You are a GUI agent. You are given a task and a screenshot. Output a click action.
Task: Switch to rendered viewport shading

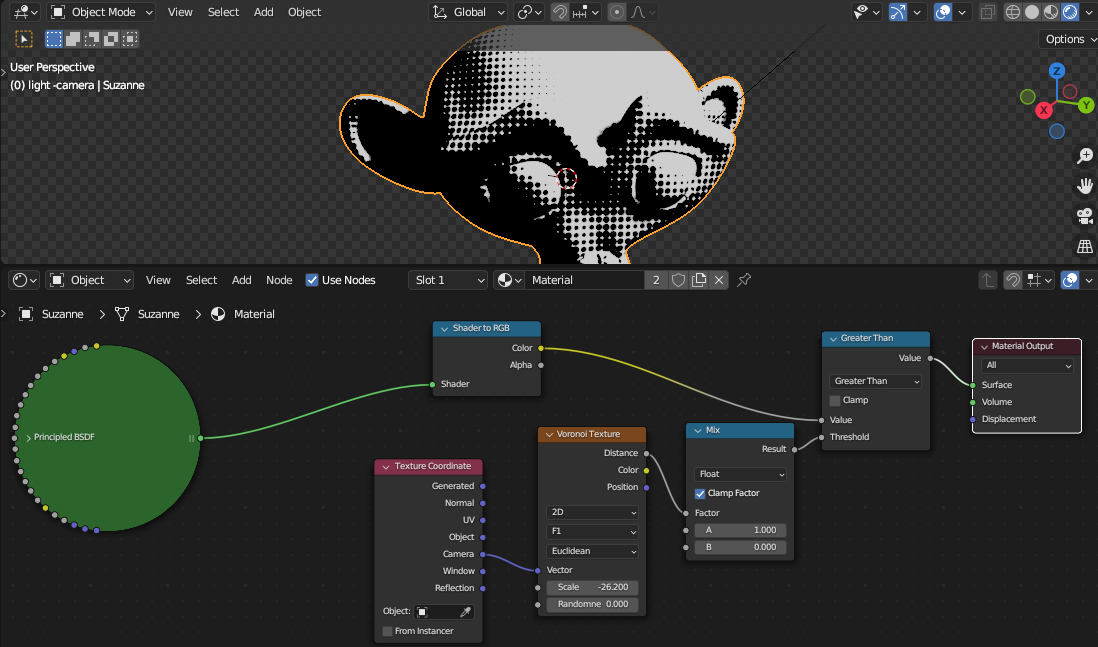coord(1069,12)
